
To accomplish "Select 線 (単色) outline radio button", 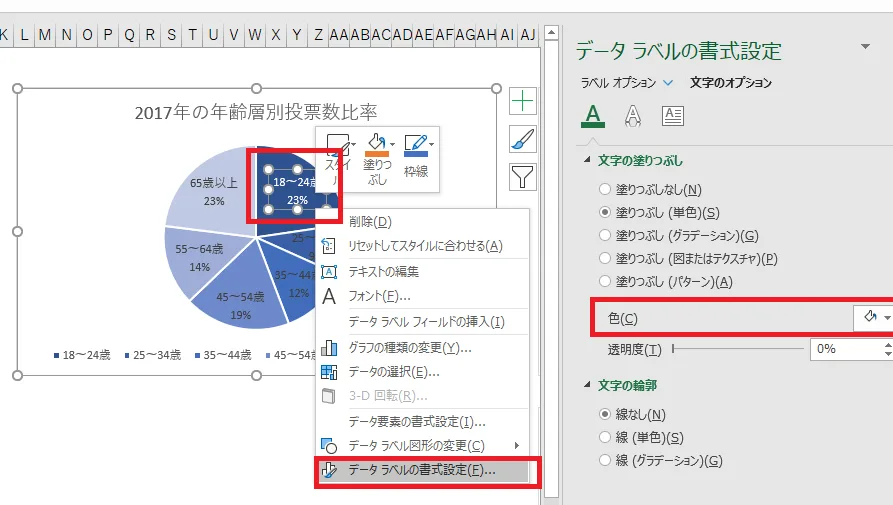I will point(604,437).
